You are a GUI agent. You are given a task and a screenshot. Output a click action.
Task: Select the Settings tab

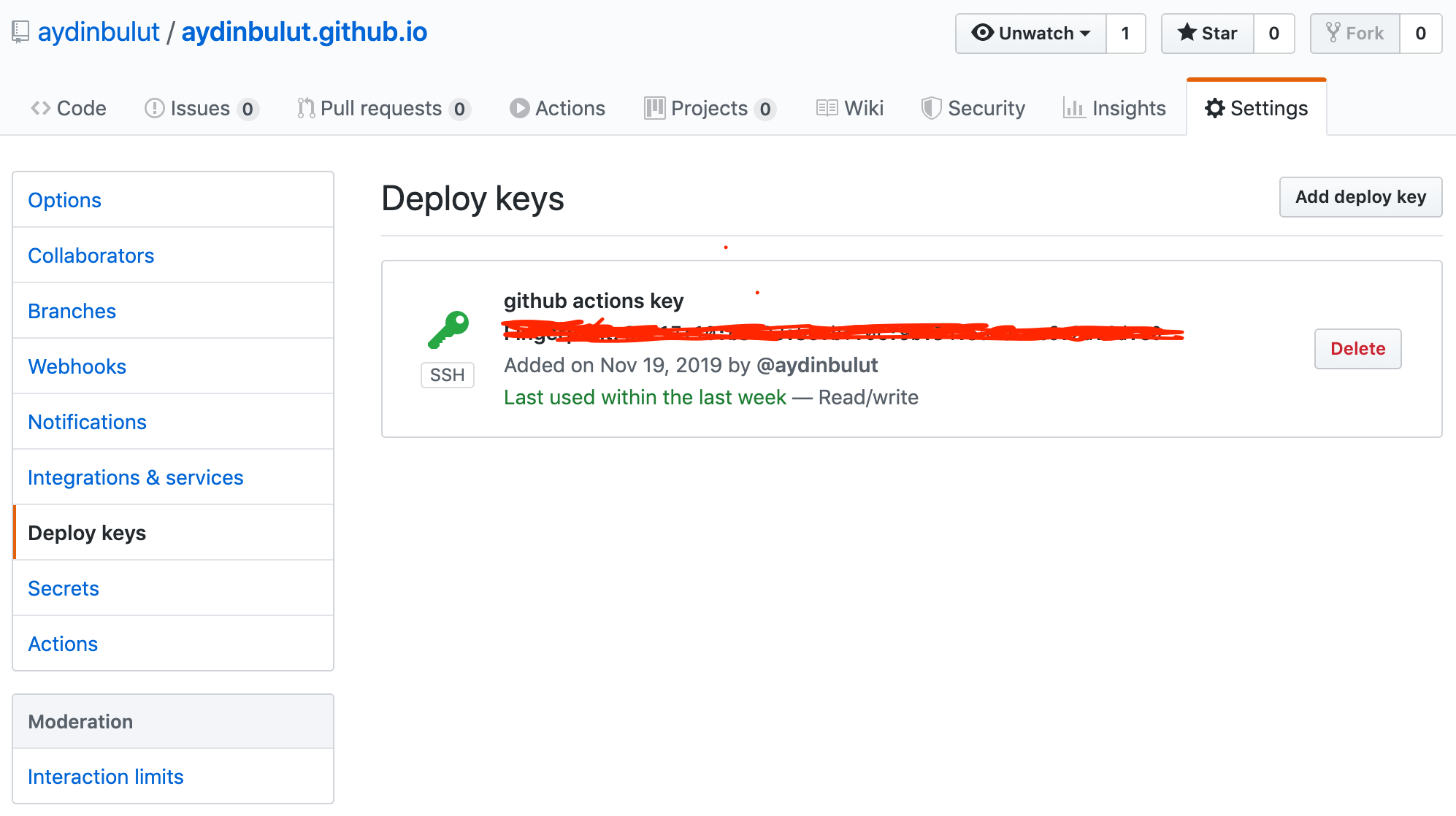(x=1257, y=108)
